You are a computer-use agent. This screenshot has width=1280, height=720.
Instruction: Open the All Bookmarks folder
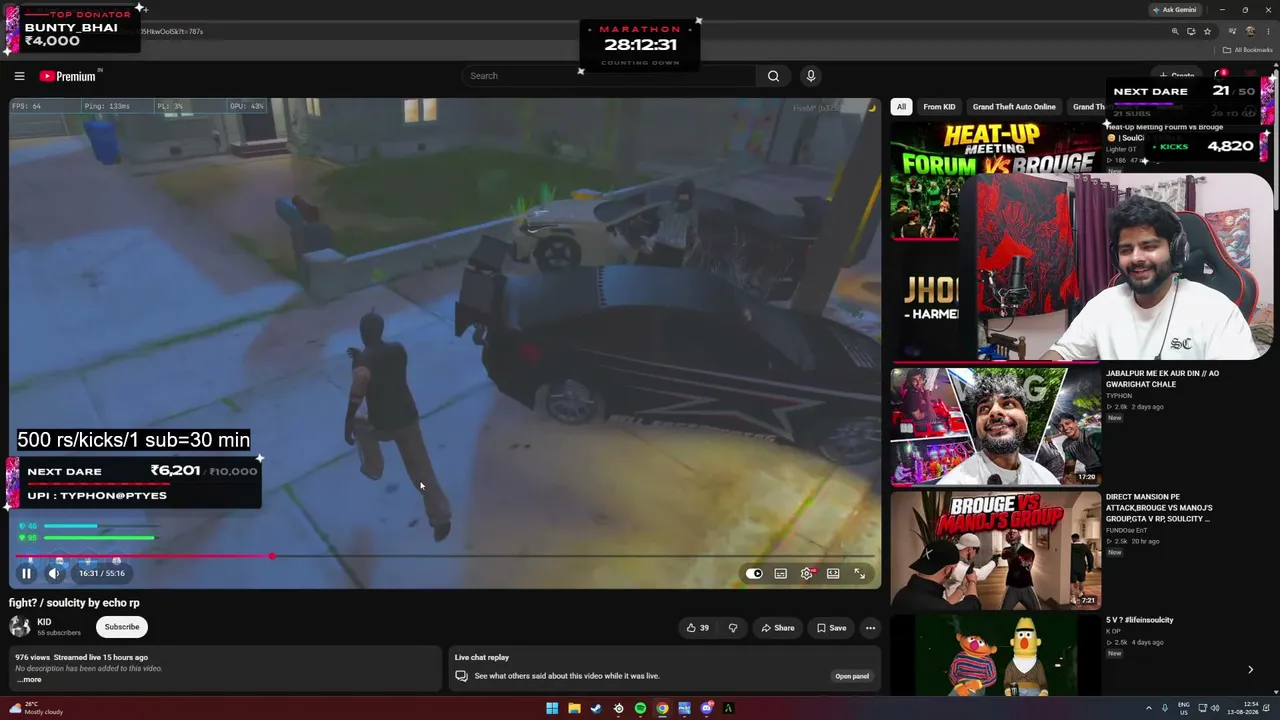coord(1247,50)
